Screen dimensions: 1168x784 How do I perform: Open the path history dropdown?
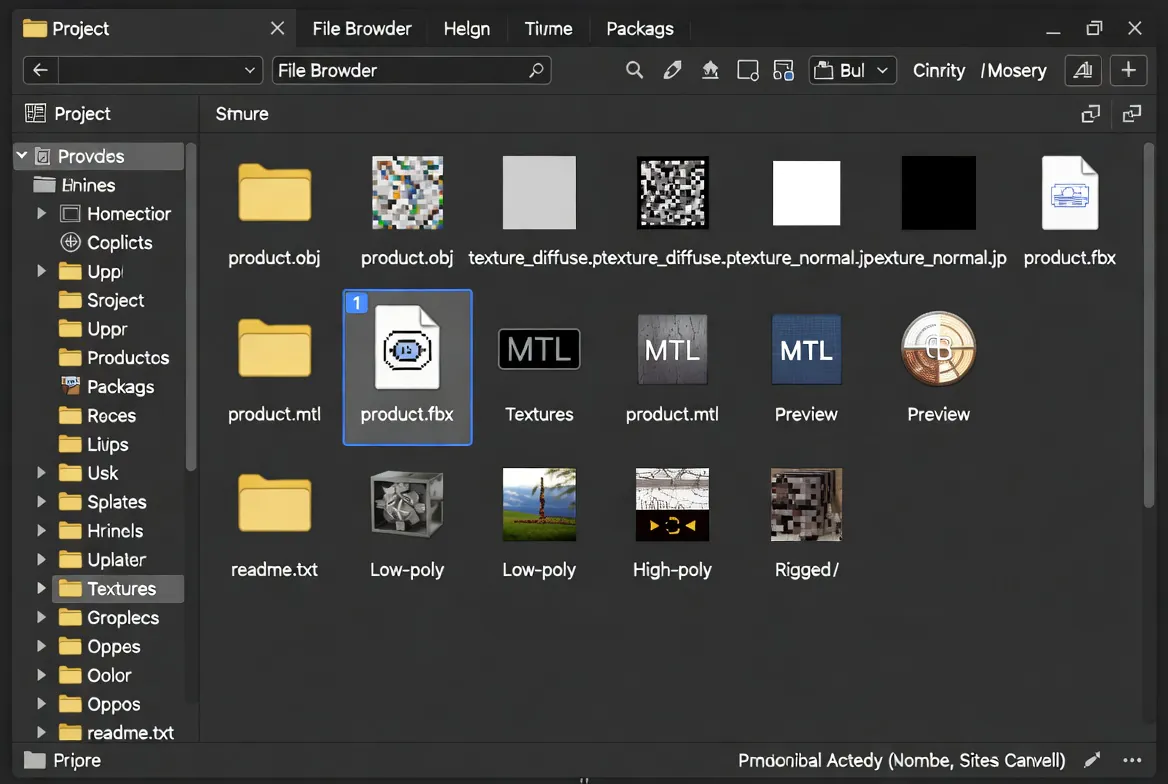250,70
